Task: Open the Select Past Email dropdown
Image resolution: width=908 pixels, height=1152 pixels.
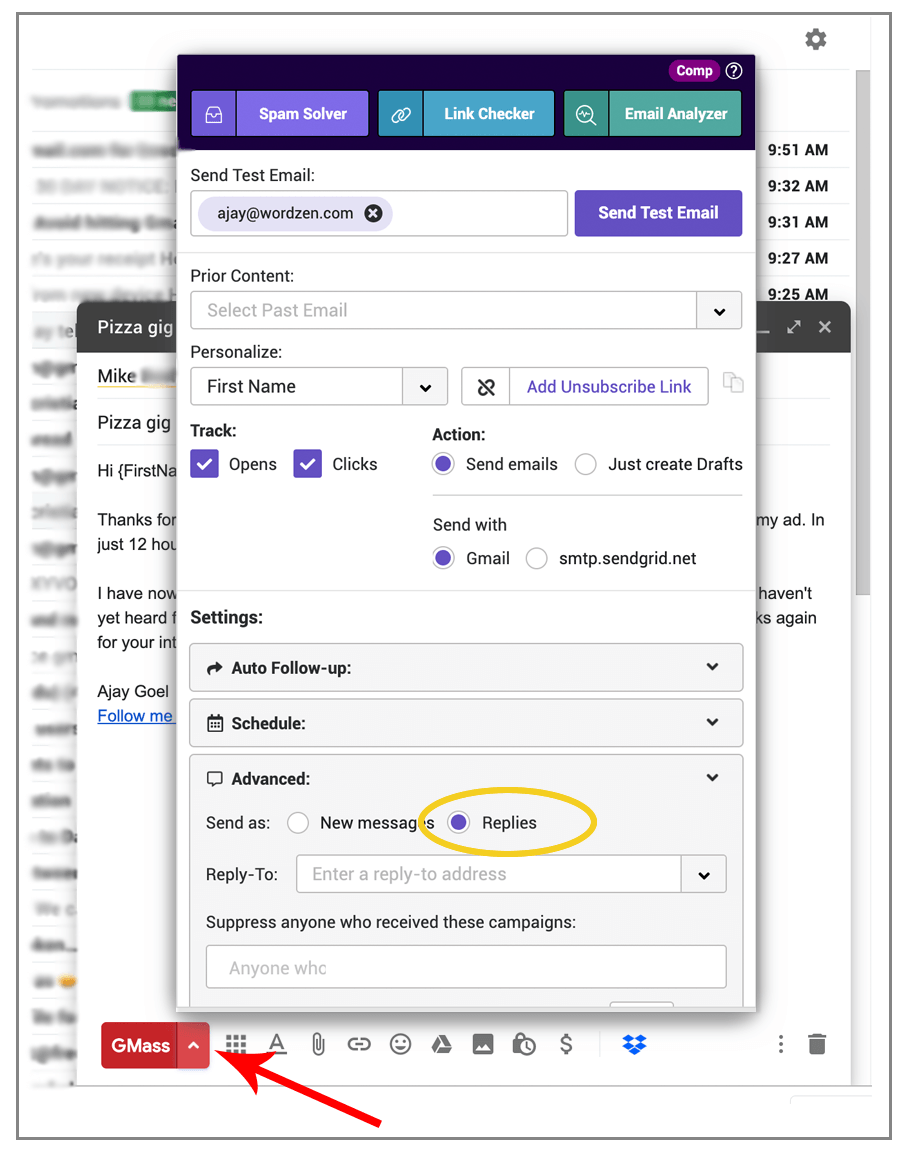Action: tap(719, 311)
